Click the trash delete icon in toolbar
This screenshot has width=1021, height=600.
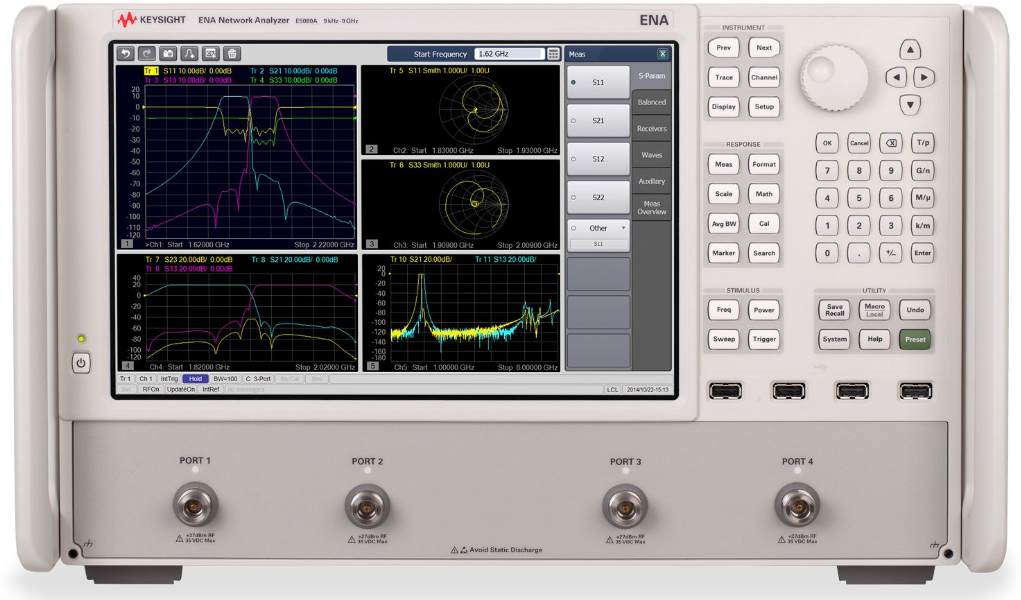click(231, 54)
